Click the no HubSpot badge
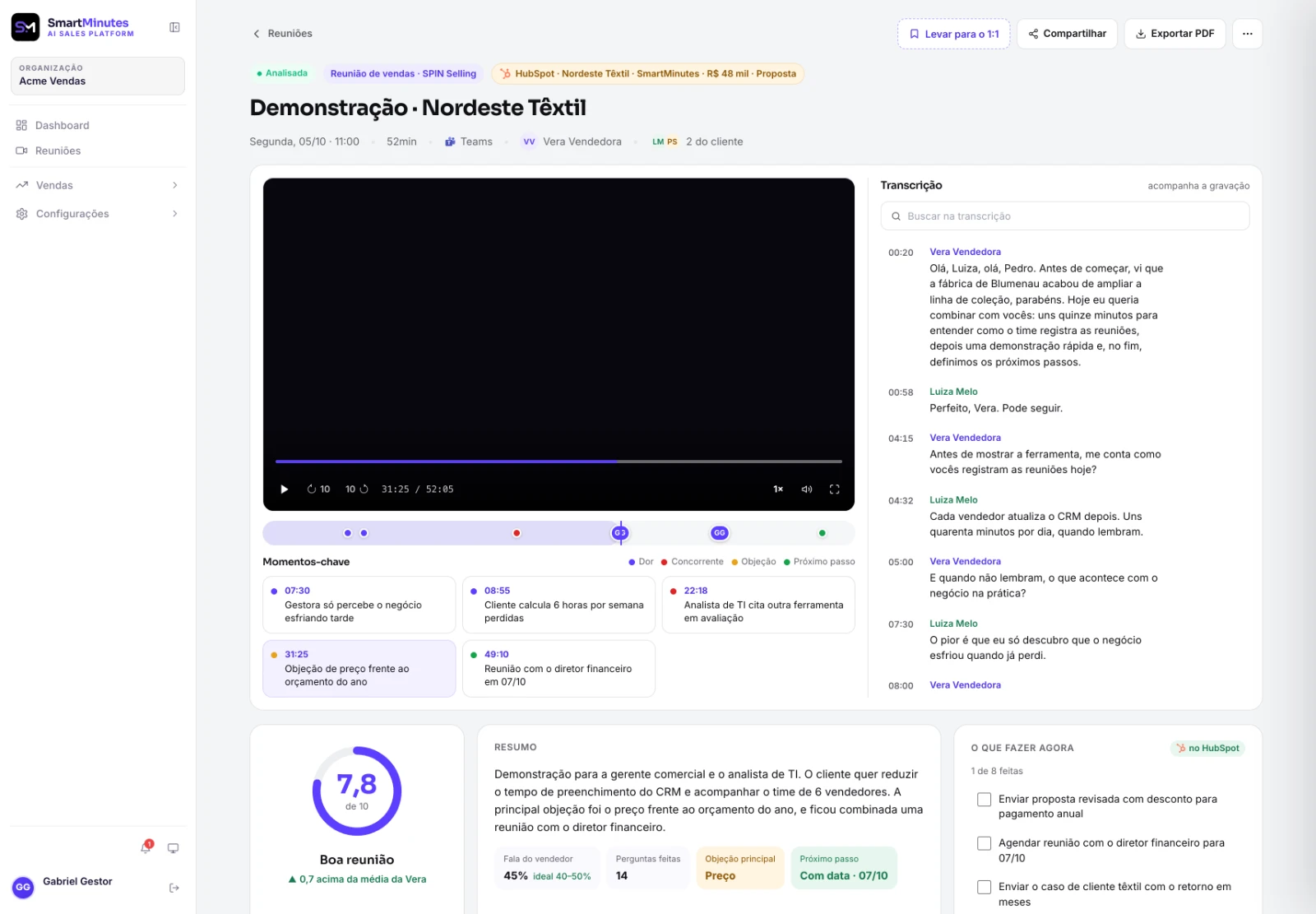Screen dimensions: 1316x914 (1207, 748)
